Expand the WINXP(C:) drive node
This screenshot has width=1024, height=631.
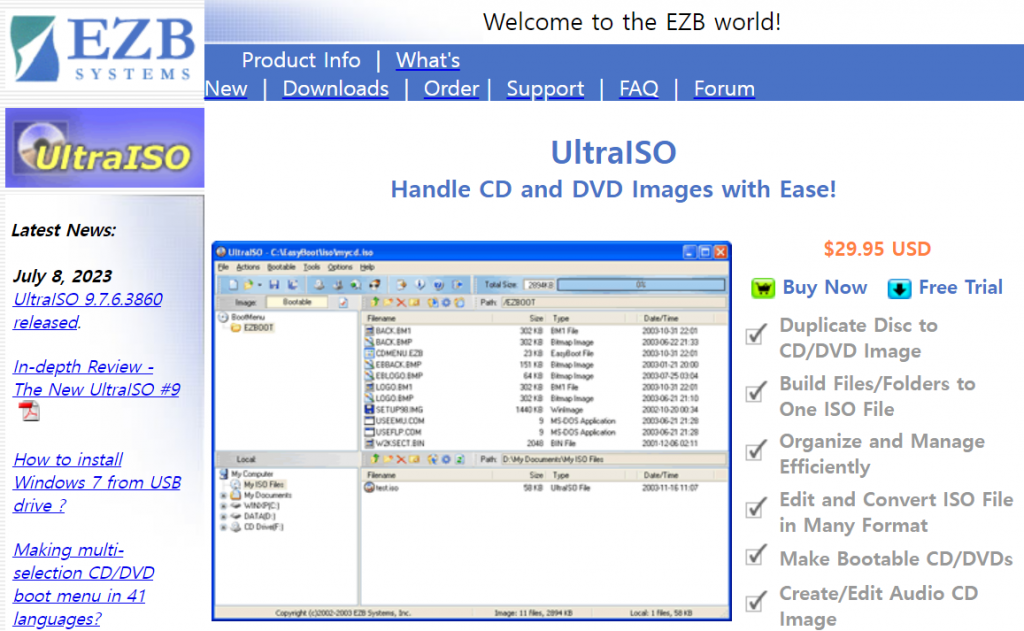[x=223, y=506]
